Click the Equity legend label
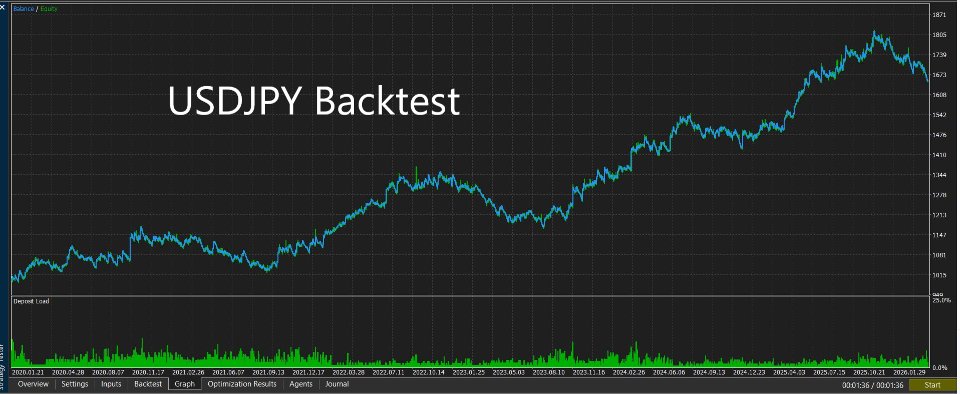960x394 pixels. [x=48, y=9]
